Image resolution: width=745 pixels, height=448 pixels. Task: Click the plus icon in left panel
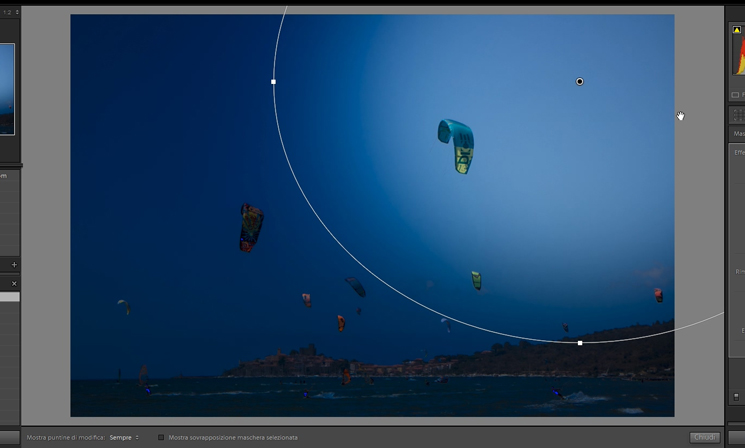pyautogui.click(x=14, y=265)
